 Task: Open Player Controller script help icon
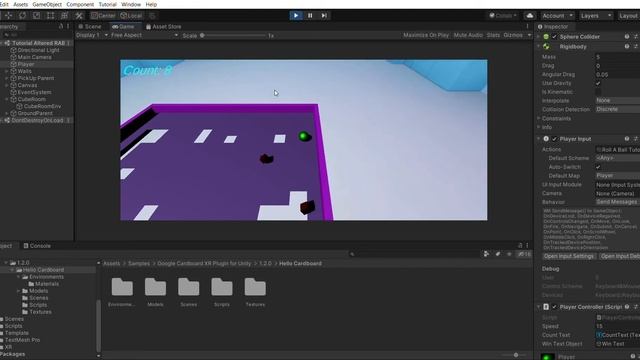[x=627, y=307]
